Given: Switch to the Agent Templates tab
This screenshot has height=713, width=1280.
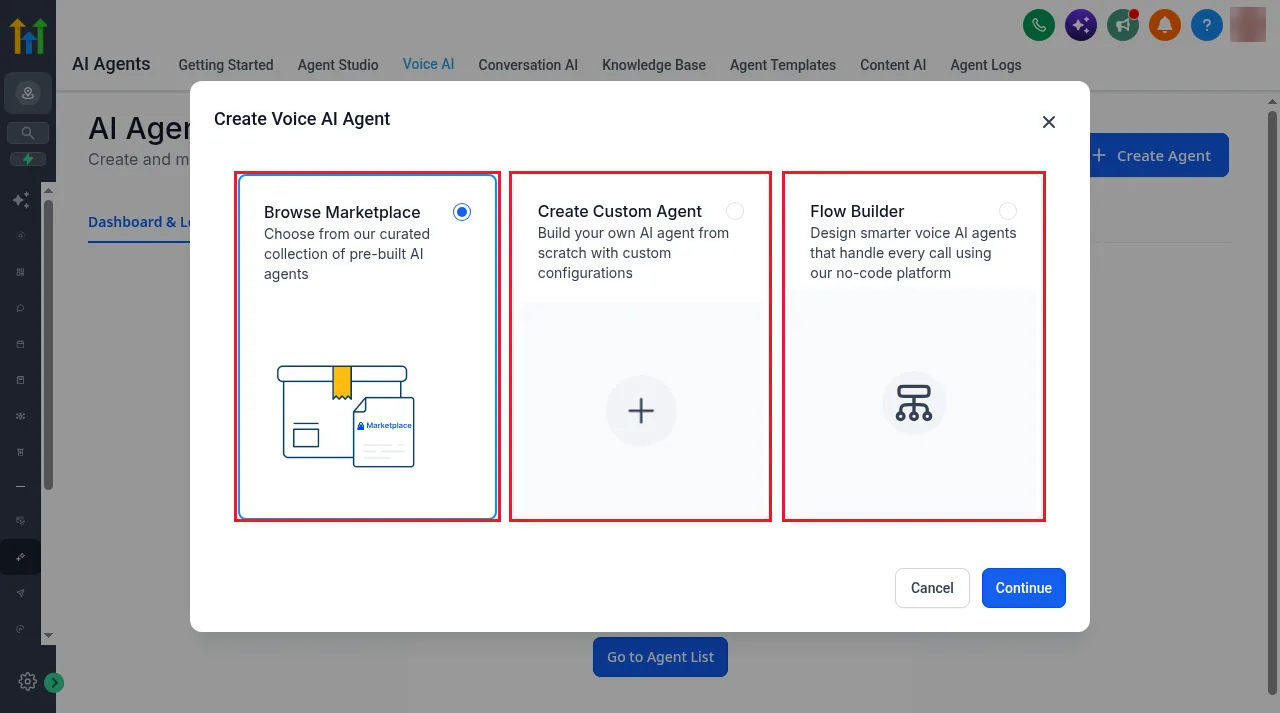Looking at the screenshot, I should click(x=783, y=65).
